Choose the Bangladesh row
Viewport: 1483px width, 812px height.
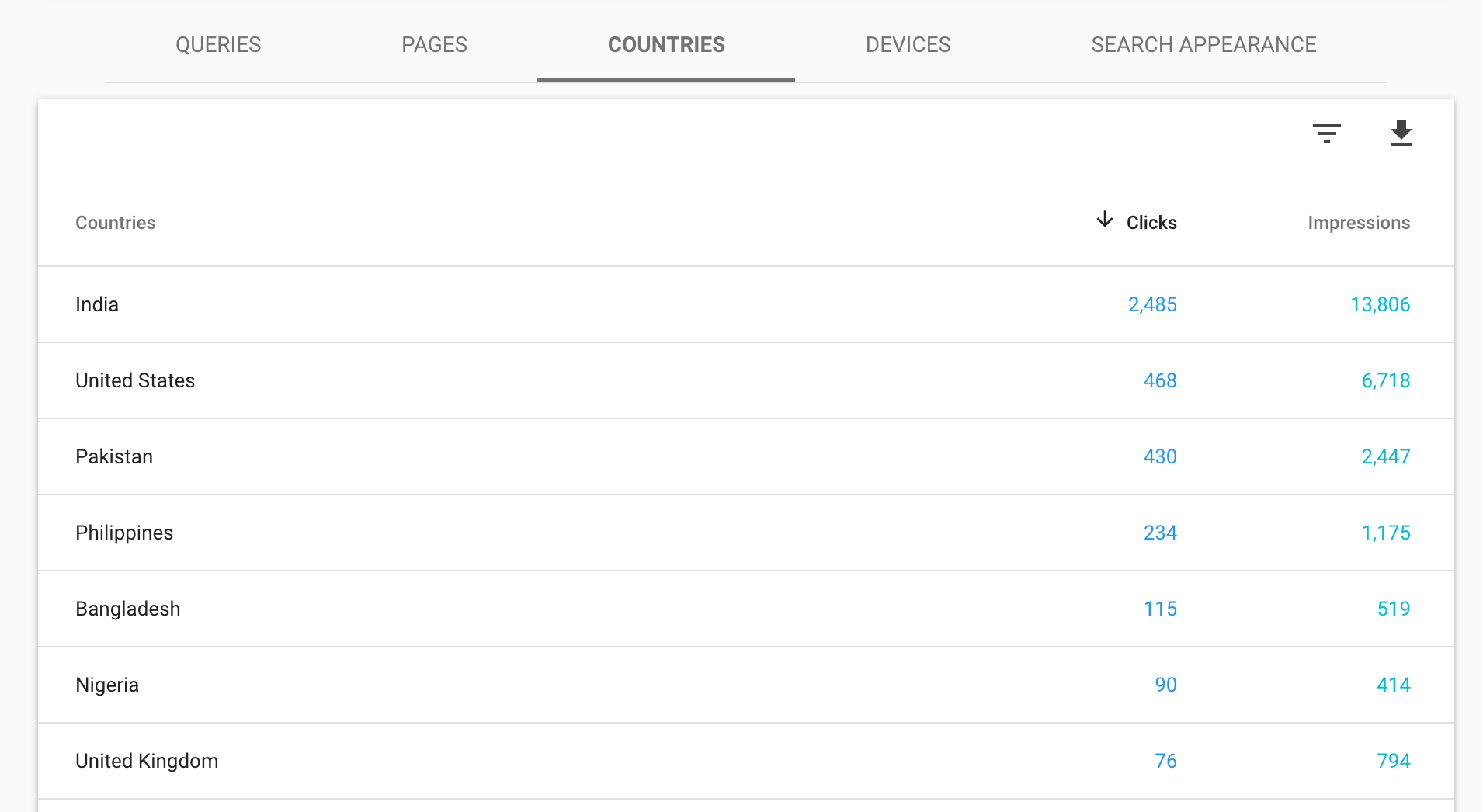pos(128,609)
